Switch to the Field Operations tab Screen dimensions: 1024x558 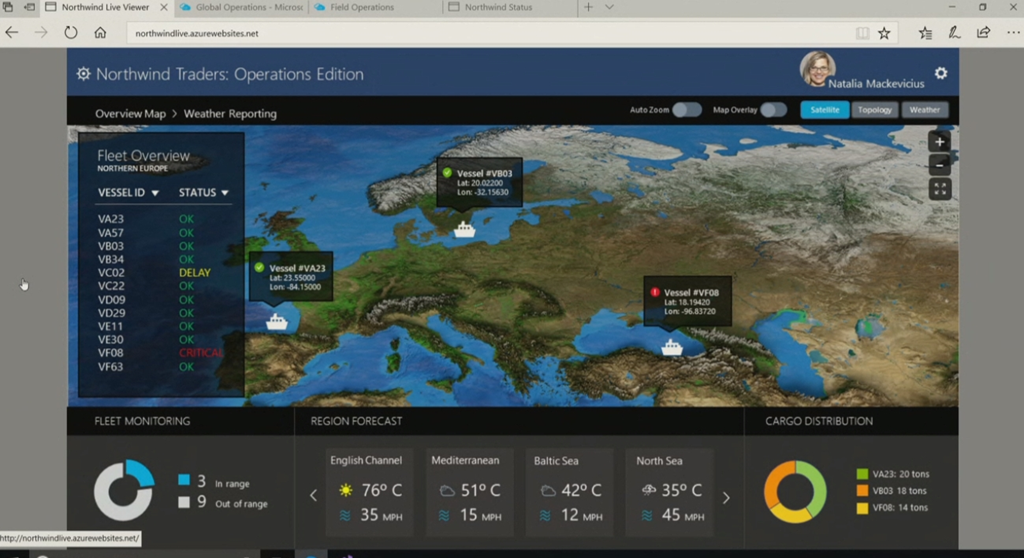coord(366,8)
